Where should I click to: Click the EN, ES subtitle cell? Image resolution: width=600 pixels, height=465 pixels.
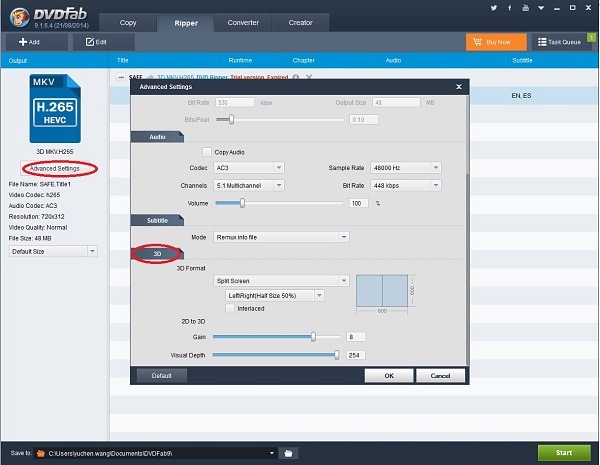pyautogui.click(x=521, y=96)
